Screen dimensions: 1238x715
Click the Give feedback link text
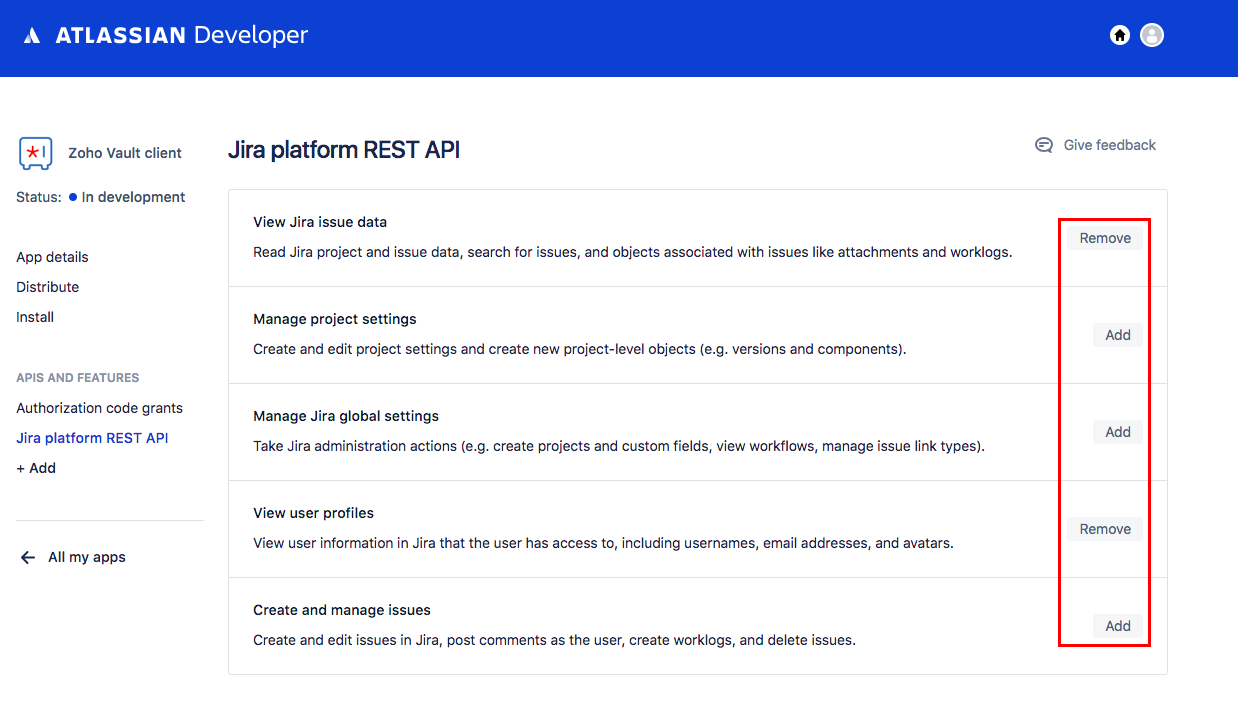(1109, 145)
